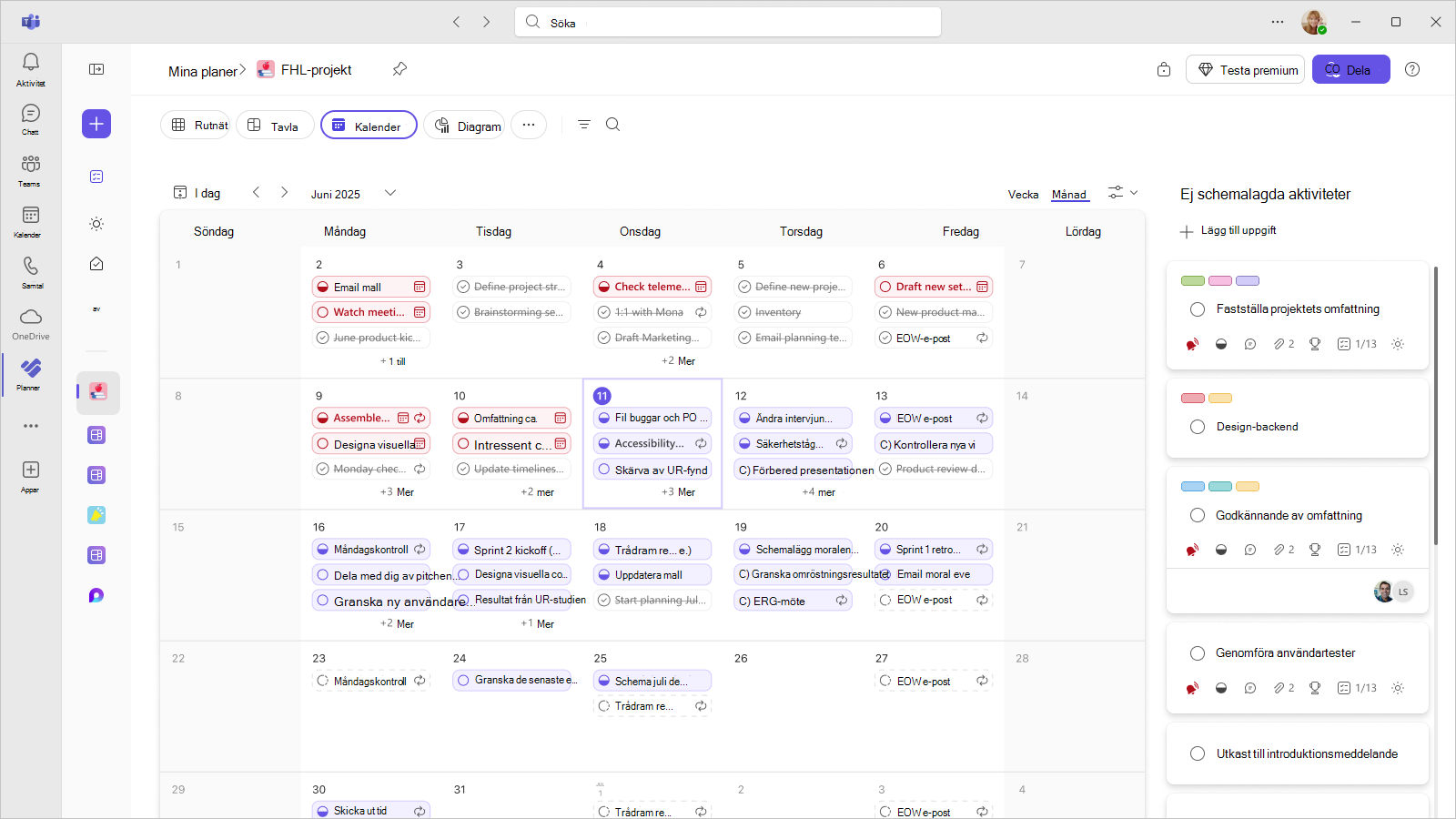1456x819 pixels.
Task: Expand +3 Mer on Monday 9
Action: coord(397,492)
